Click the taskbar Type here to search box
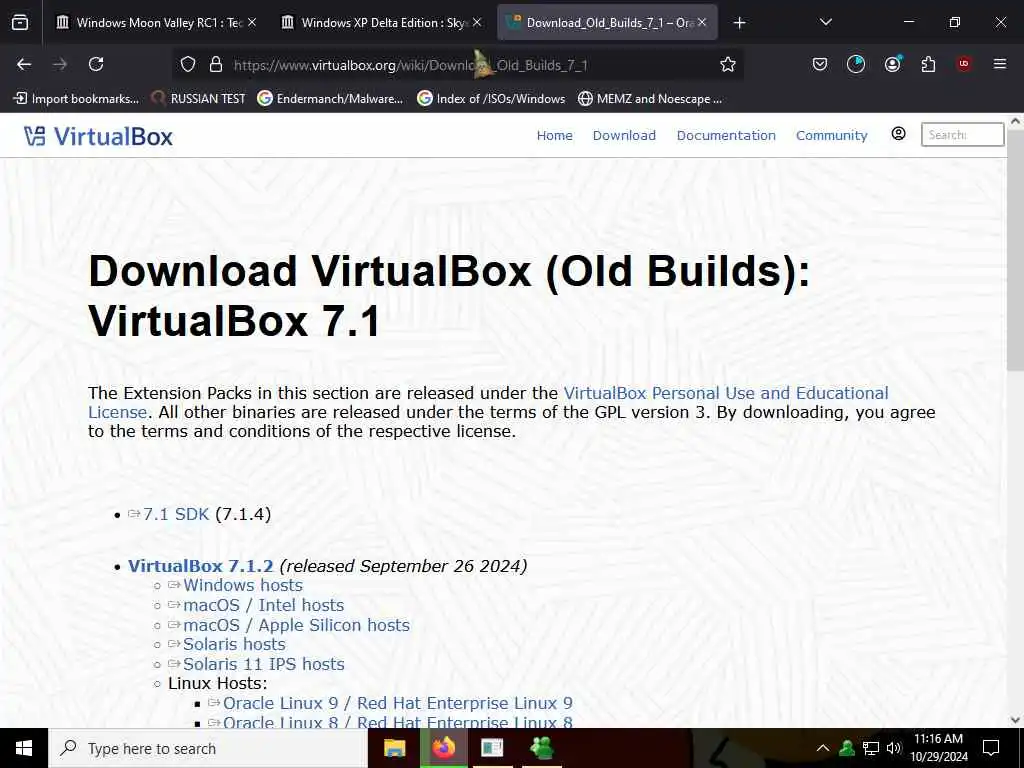Screen dimensions: 1024x768 pos(208,748)
